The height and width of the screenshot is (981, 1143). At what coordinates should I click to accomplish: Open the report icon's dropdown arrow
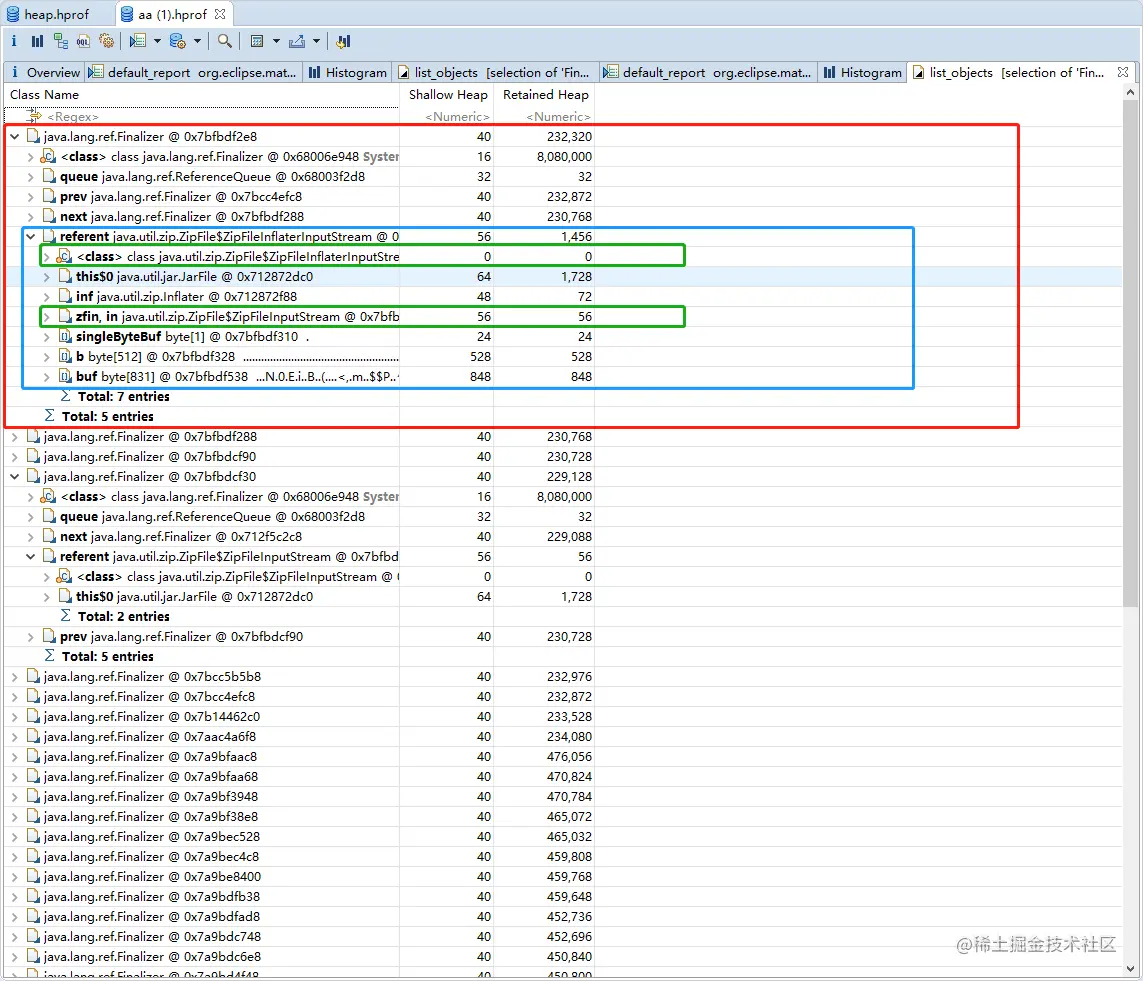pyautogui.click(x=157, y=42)
